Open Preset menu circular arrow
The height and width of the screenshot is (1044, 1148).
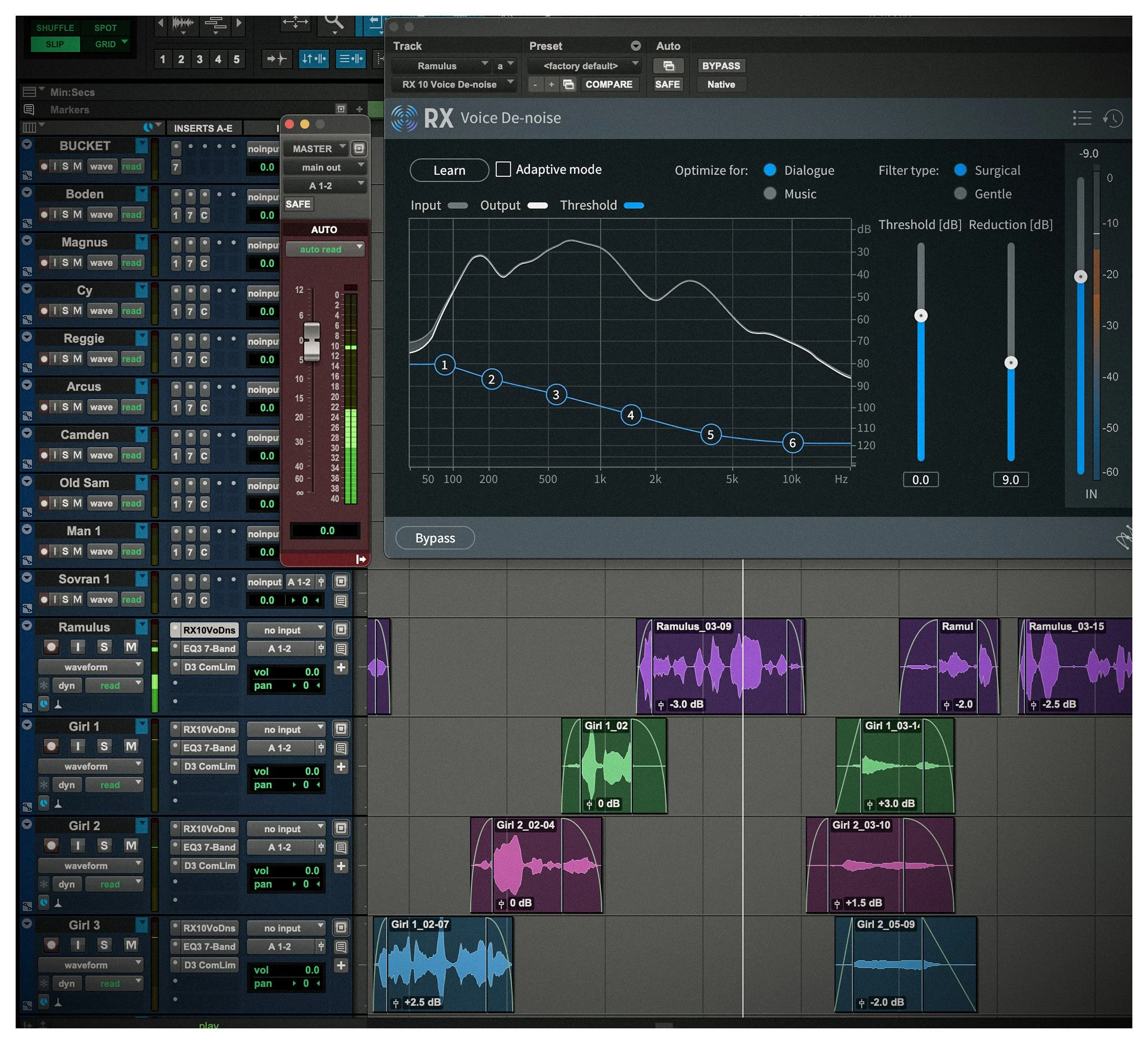tap(636, 45)
